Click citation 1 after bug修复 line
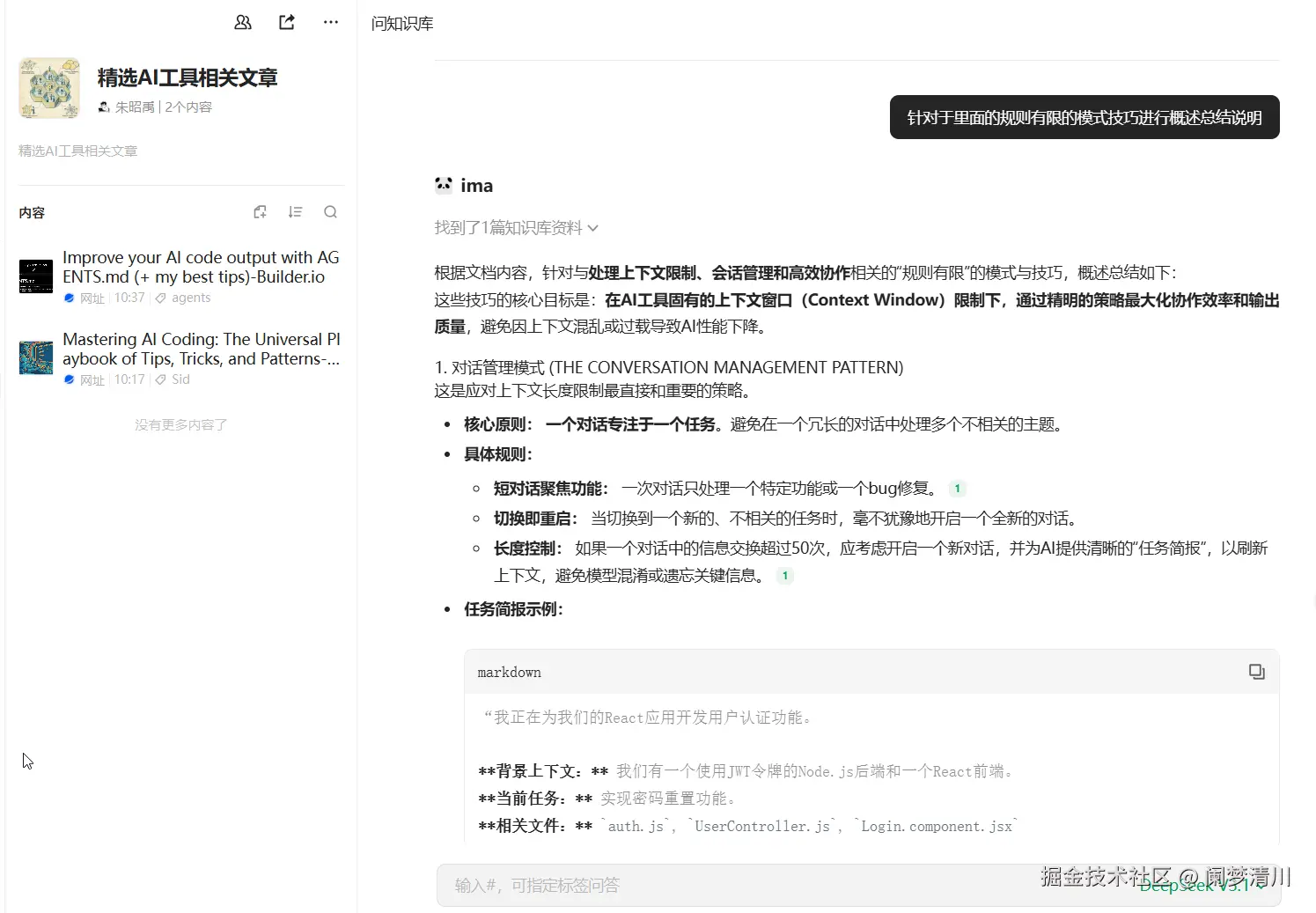The image size is (1316, 913). tap(958, 489)
